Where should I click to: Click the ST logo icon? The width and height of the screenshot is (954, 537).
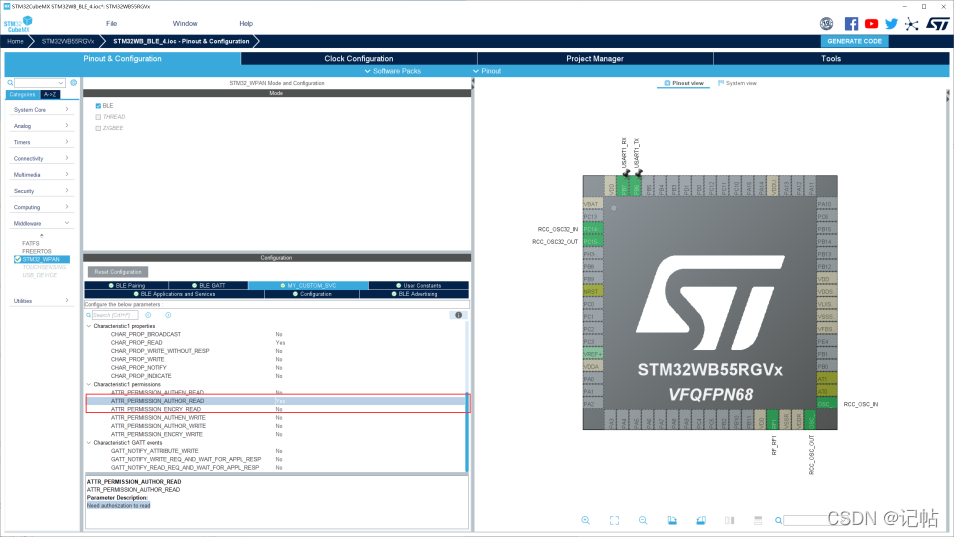(x=938, y=24)
